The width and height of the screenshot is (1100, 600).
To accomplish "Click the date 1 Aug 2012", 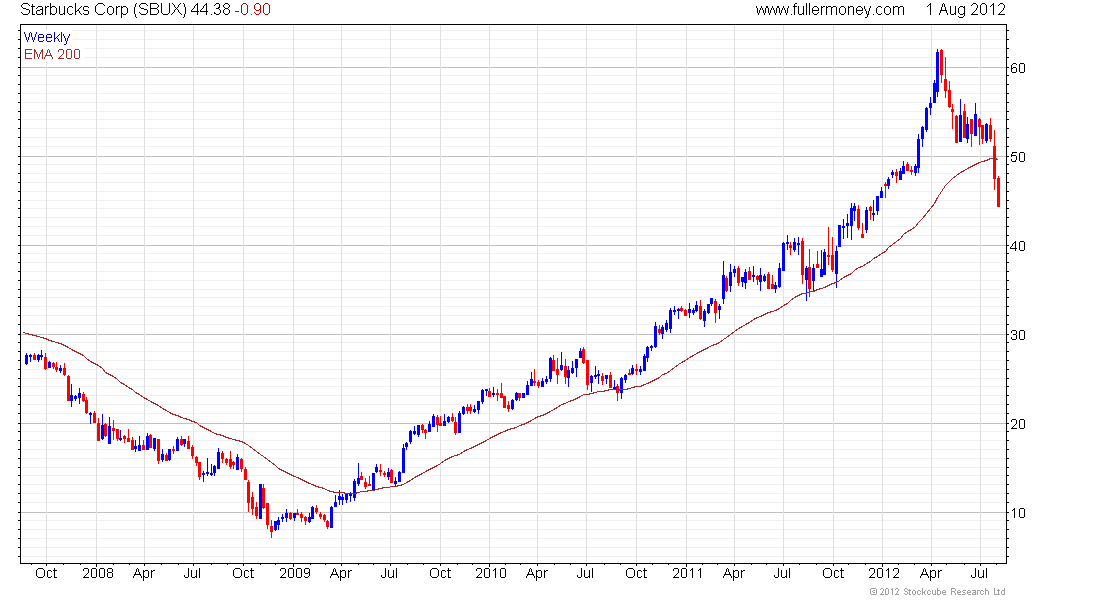I will 965,10.
